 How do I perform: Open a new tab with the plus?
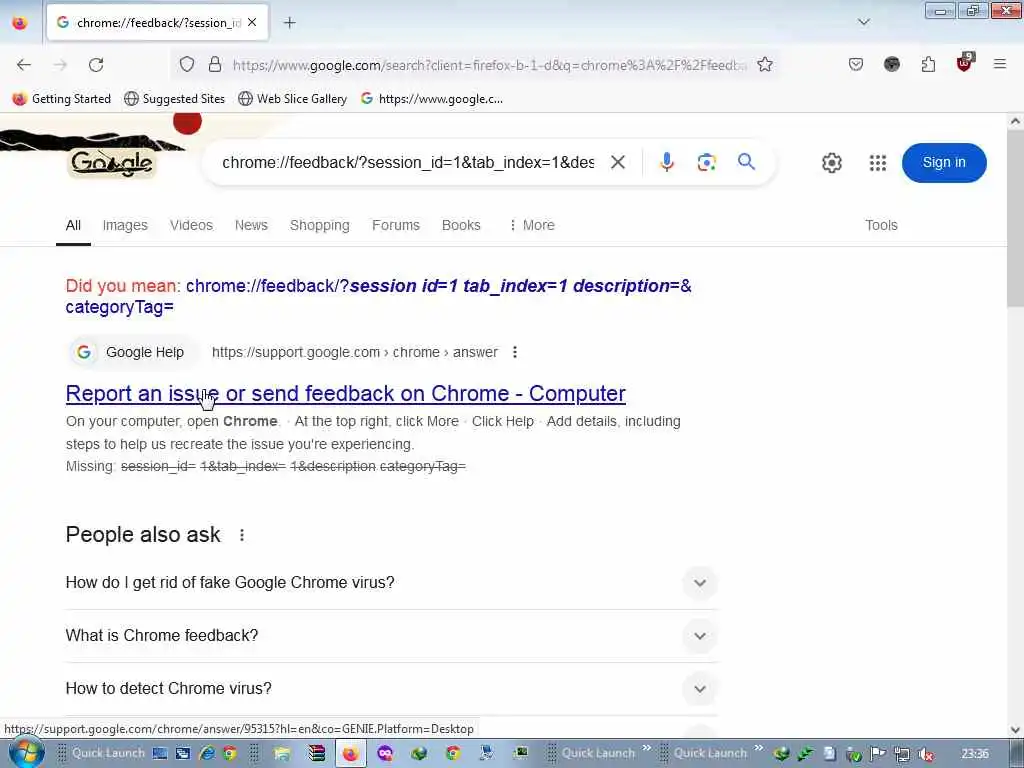click(289, 23)
